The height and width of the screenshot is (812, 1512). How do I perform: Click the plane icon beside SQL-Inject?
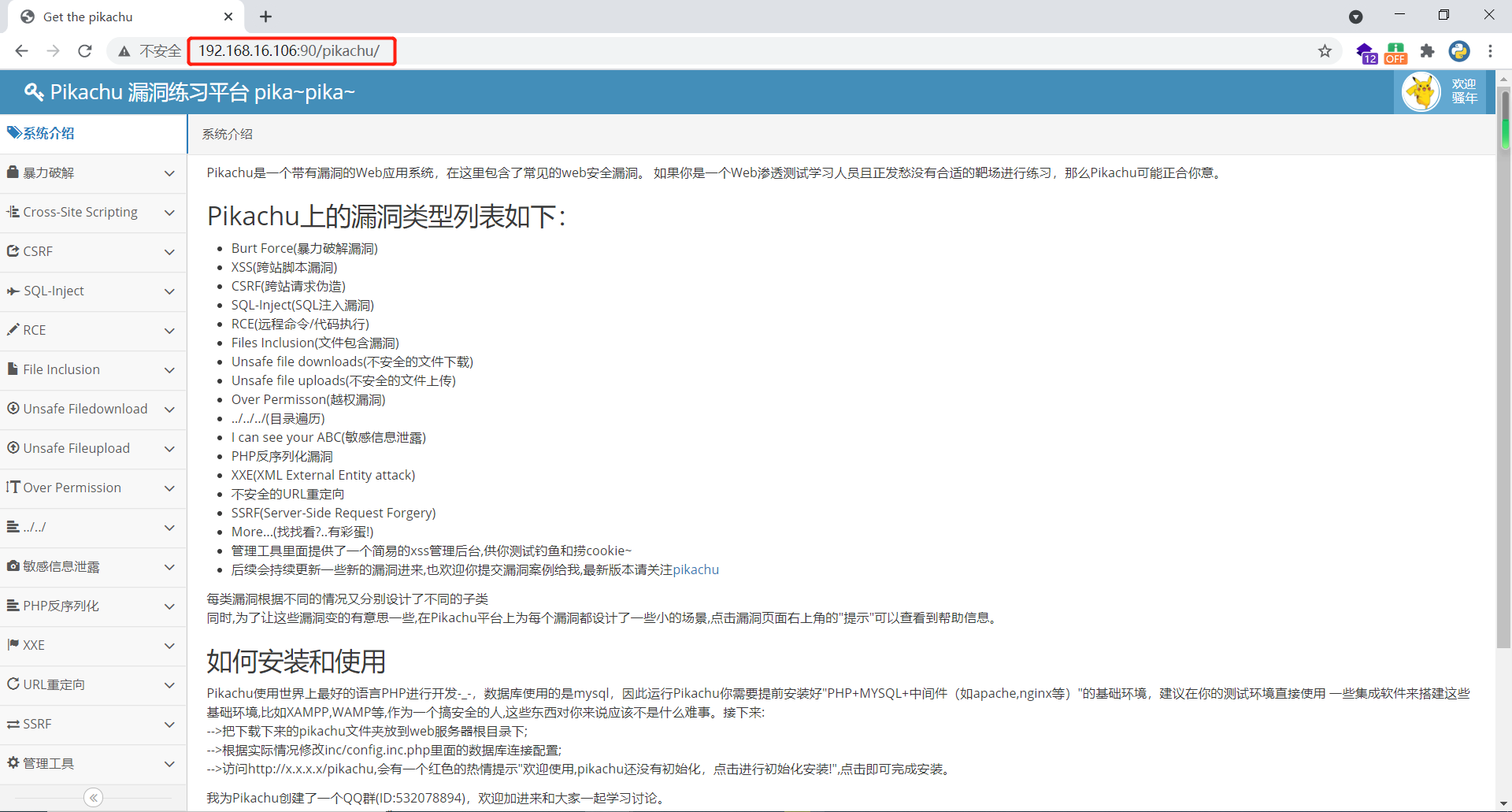pos(13,291)
